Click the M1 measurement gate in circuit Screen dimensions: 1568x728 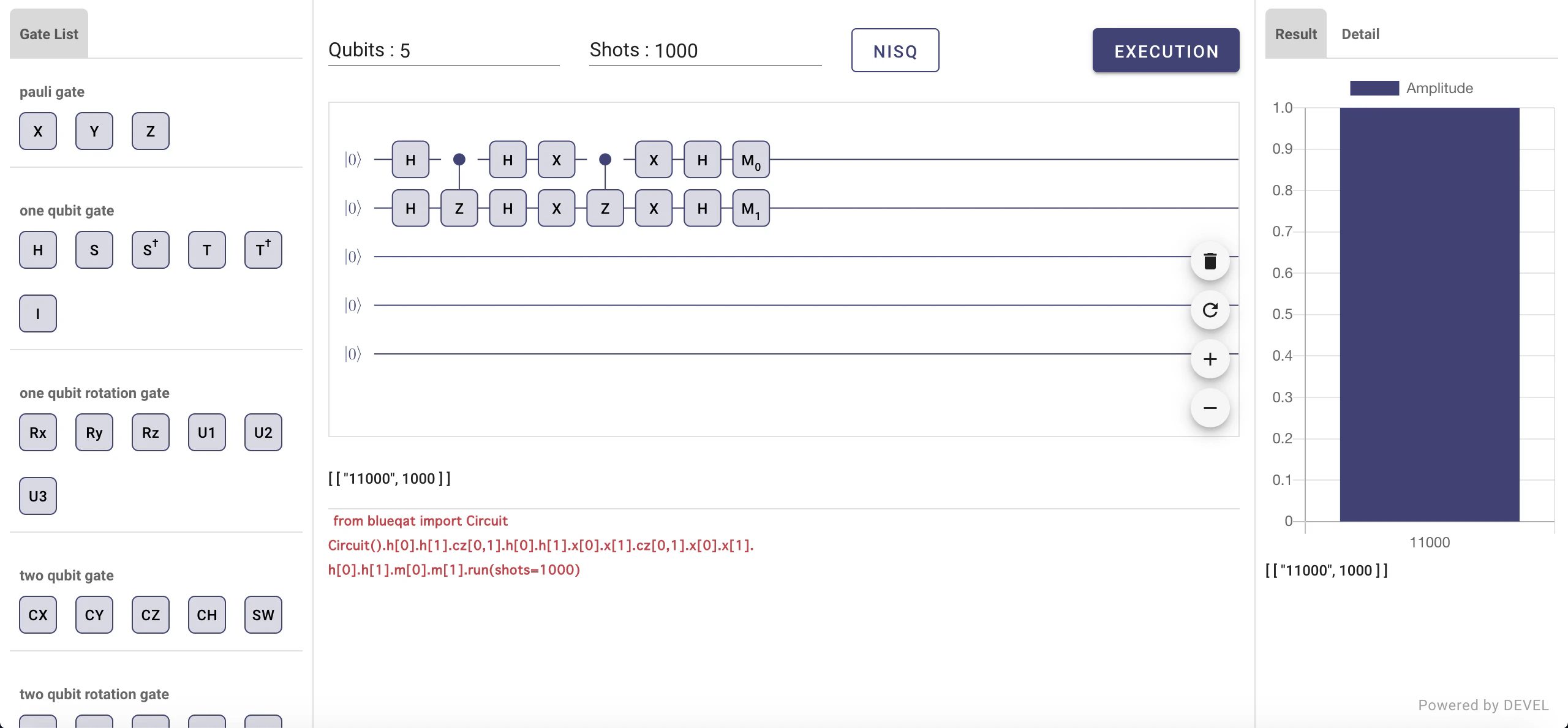click(751, 208)
